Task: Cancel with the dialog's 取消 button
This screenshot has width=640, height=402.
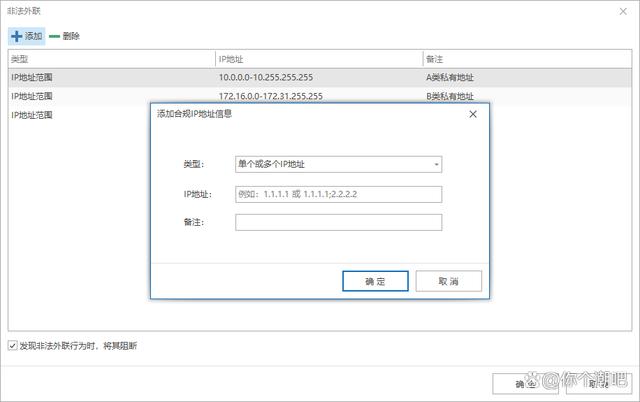Action: click(x=449, y=281)
